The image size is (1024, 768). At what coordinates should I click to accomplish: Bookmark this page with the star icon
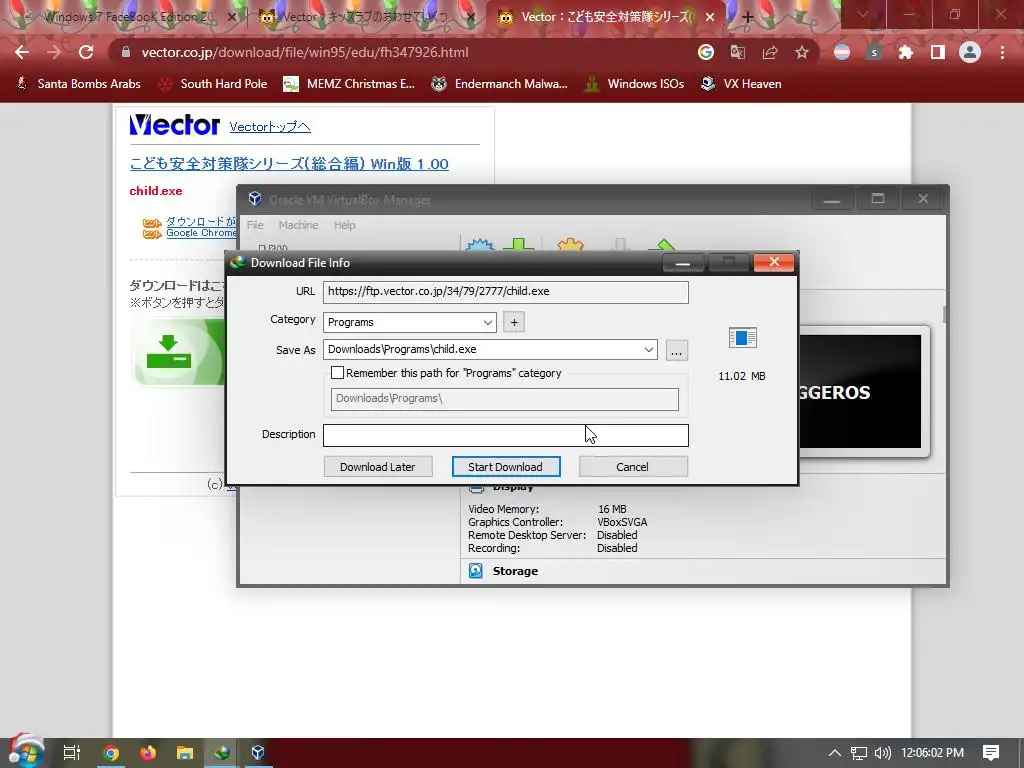point(801,52)
